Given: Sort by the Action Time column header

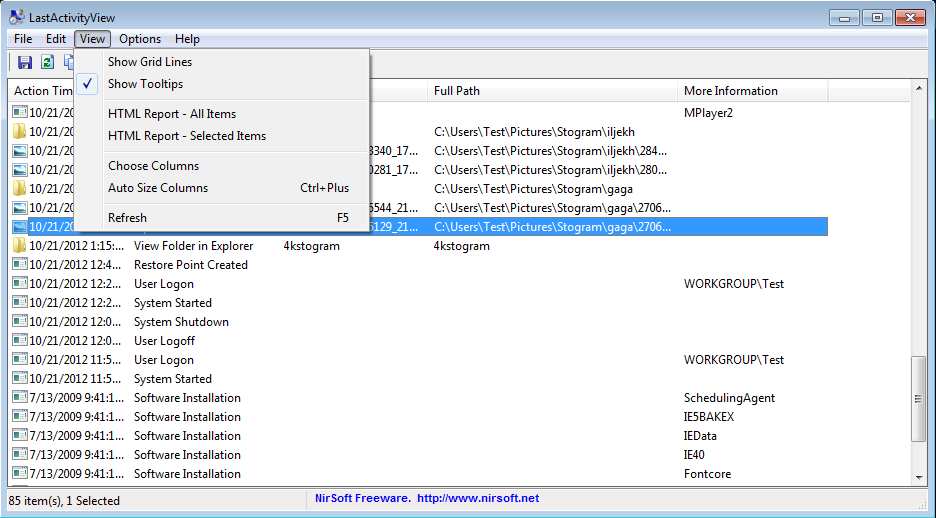Looking at the screenshot, I should [x=43, y=91].
